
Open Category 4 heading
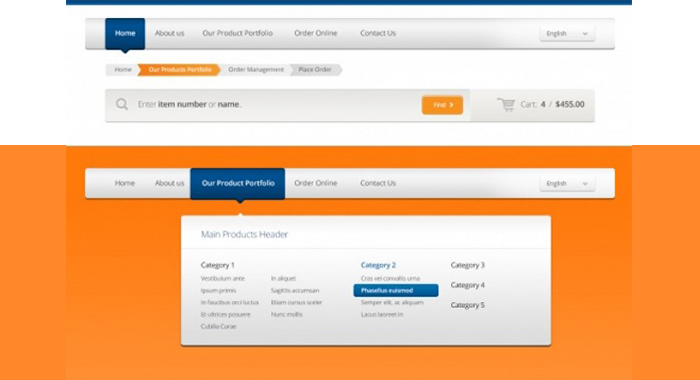(467, 285)
